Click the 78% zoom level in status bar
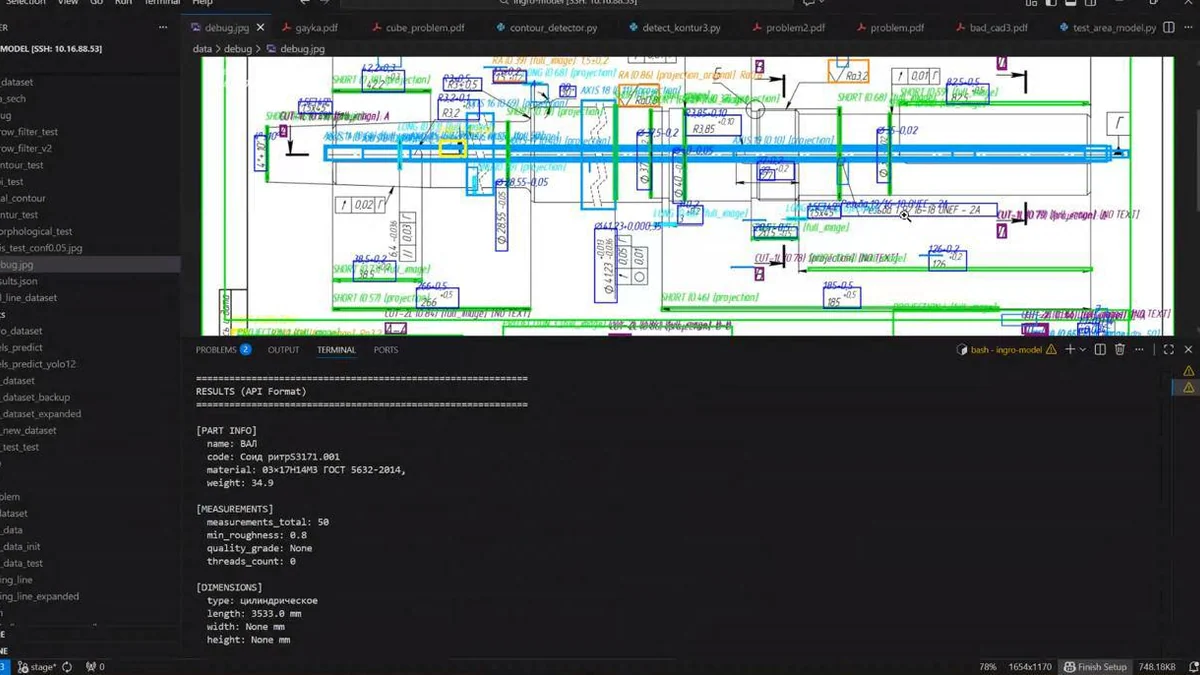1200x675 pixels. tap(988, 666)
